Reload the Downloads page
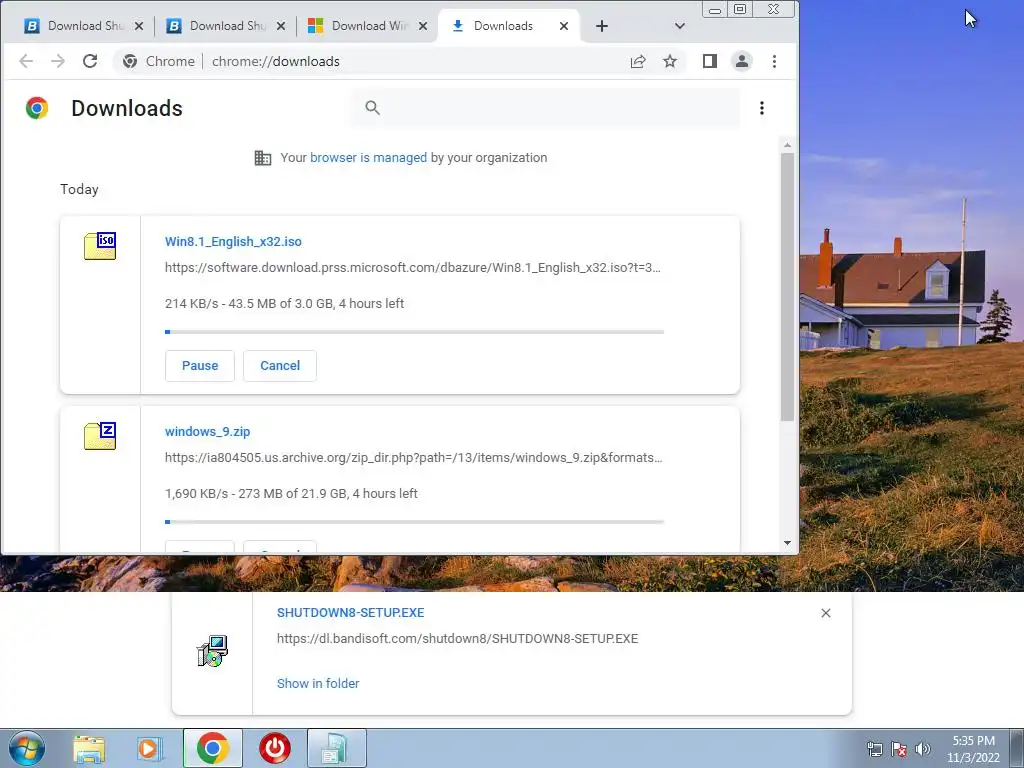The height and width of the screenshot is (768, 1024). [90, 61]
